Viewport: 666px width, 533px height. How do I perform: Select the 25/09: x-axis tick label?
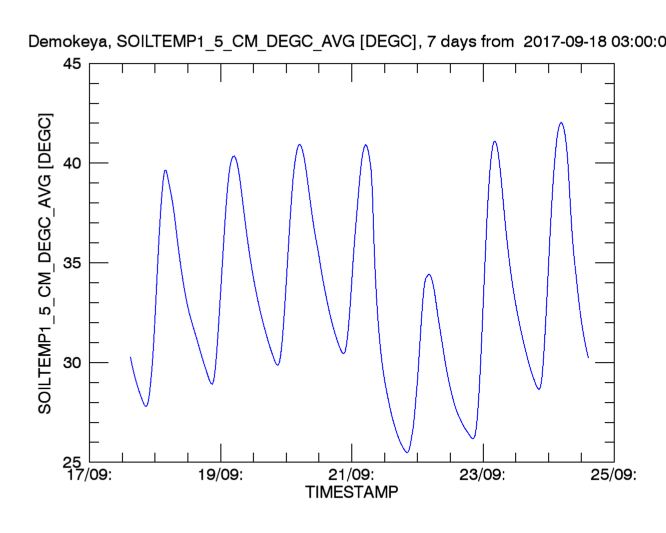[614, 474]
